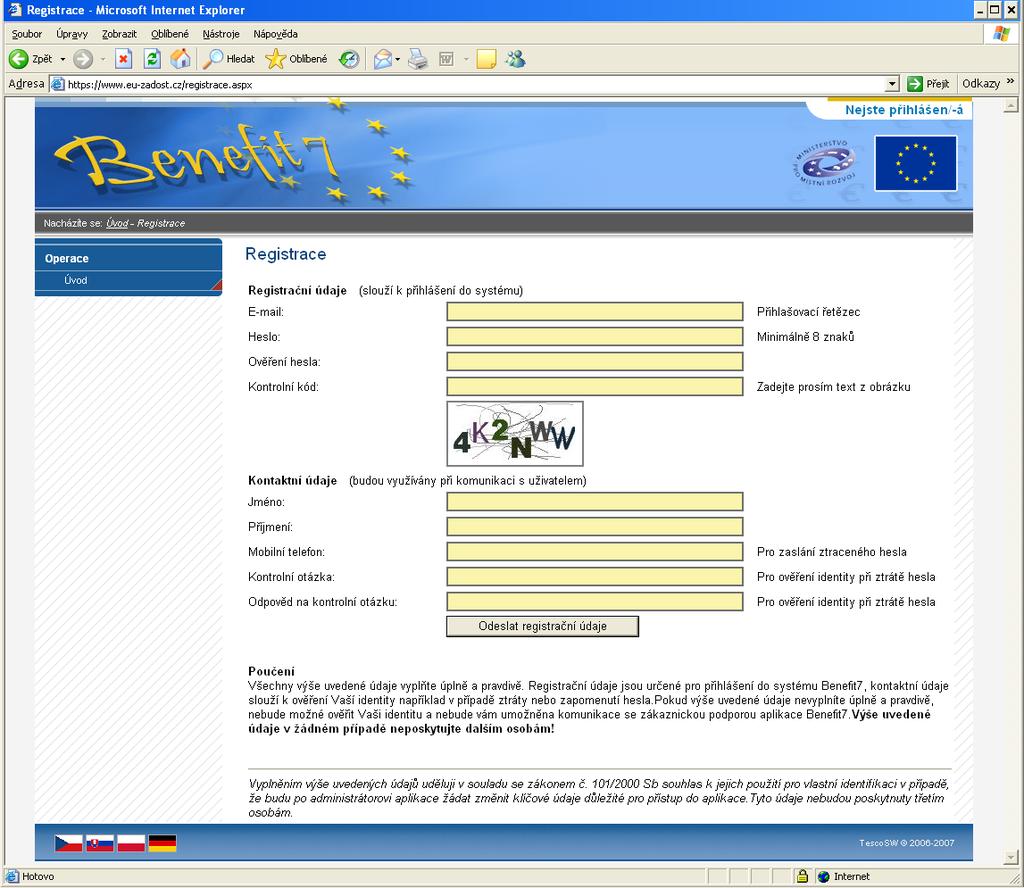Print the page with the printer icon
Image resolution: width=1024 pixels, height=888 pixels.
417,59
